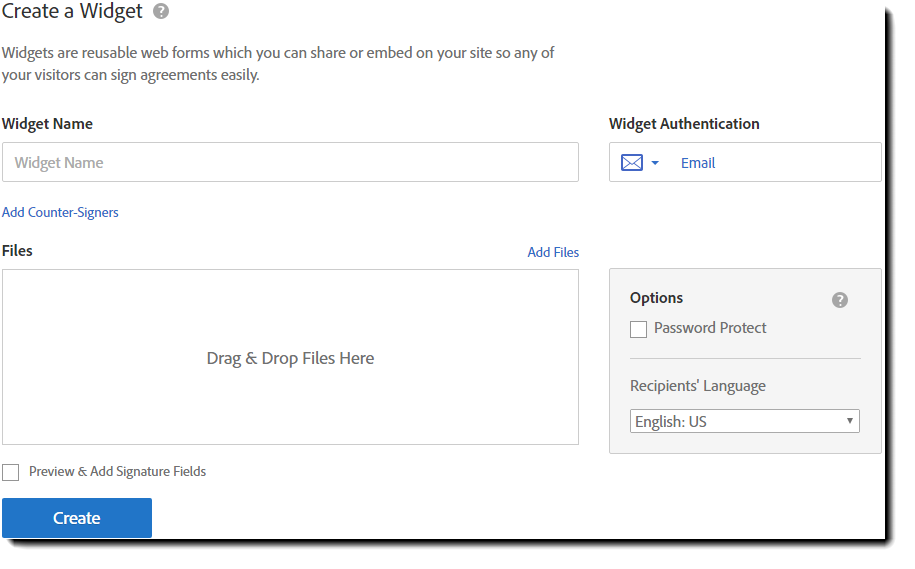Screen dimensions: 915x569
Task: Click the help icon beside Create a Widget
Action: pyautogui.click(x=161, y=12)
